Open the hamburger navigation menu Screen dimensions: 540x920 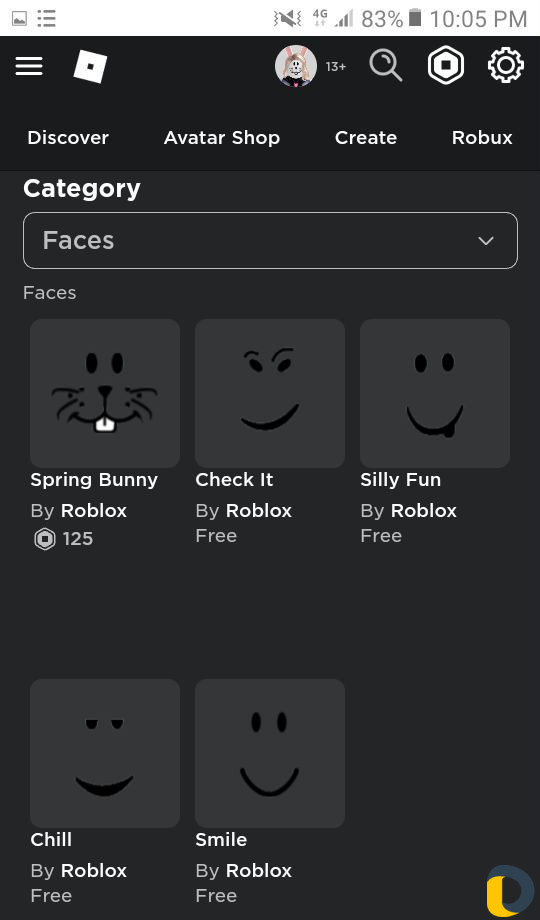(x=29, y=66)
